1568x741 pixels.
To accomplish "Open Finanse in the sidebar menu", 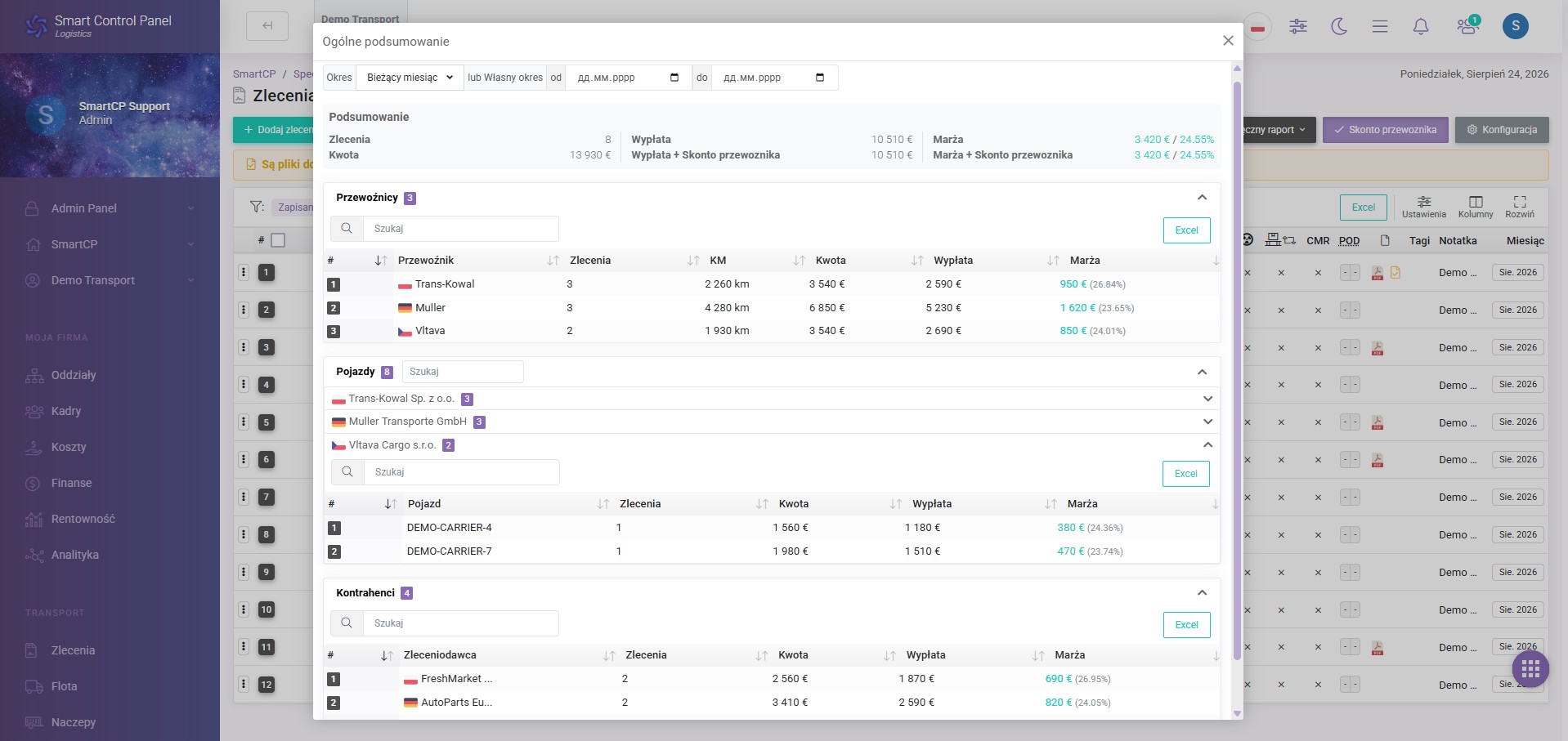I will pos(72,483).
